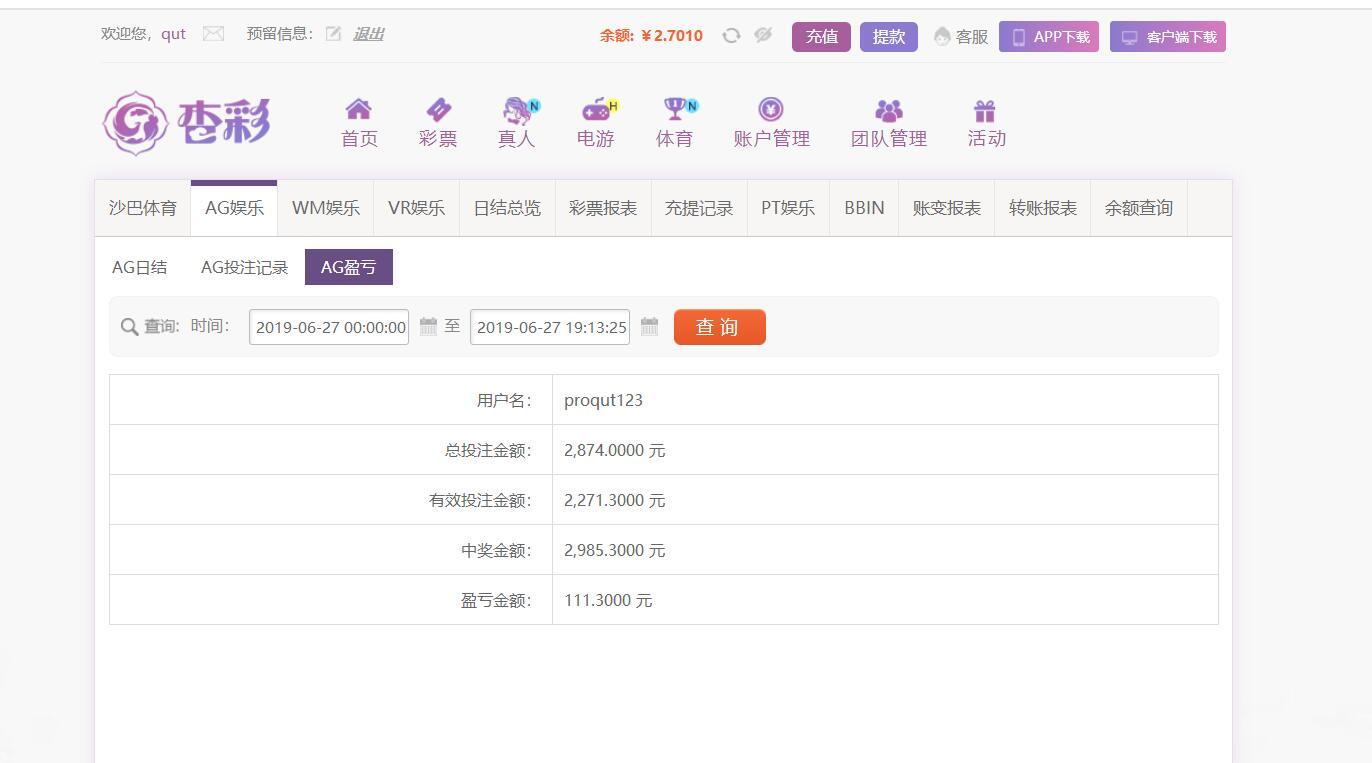
Task: Click the edit reserved info icon
Action: click(x=333, y=34)
